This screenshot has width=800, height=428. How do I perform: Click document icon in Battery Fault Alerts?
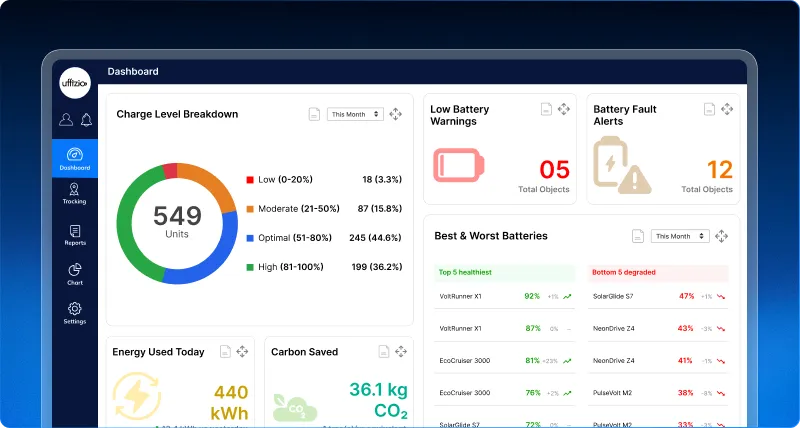(710, 109)
